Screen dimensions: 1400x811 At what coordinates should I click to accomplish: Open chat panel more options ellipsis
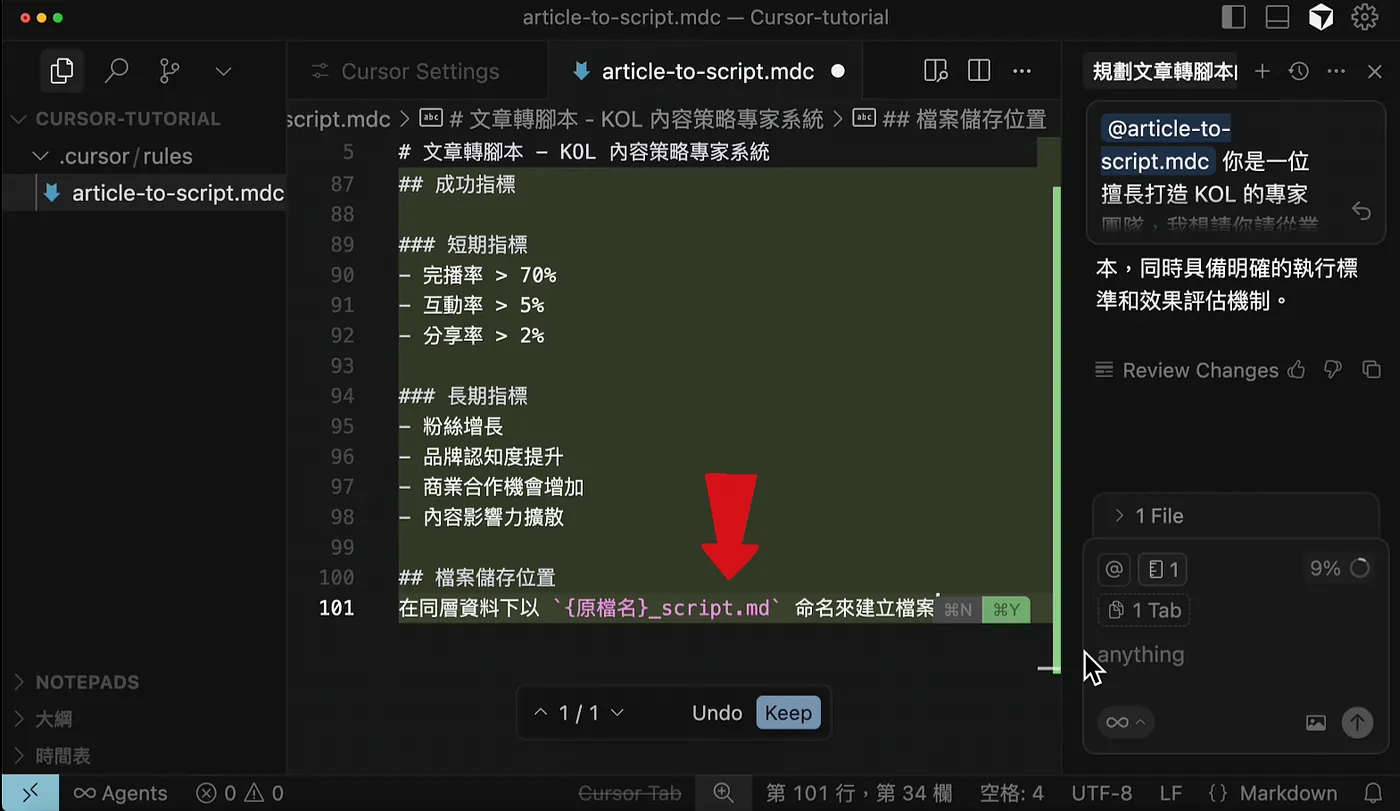point(1336,71)
